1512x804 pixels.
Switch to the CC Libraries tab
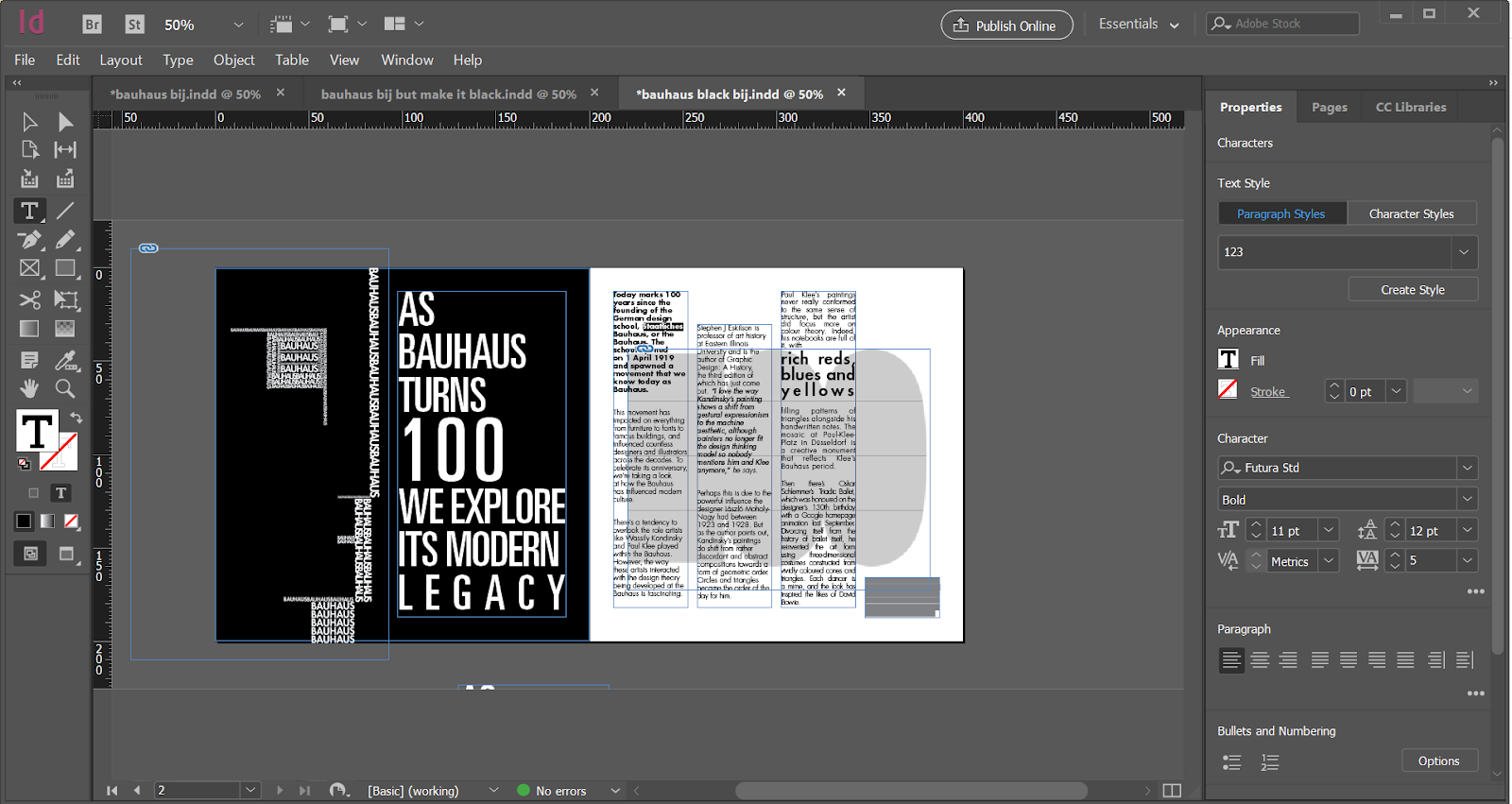[1411, 107]
